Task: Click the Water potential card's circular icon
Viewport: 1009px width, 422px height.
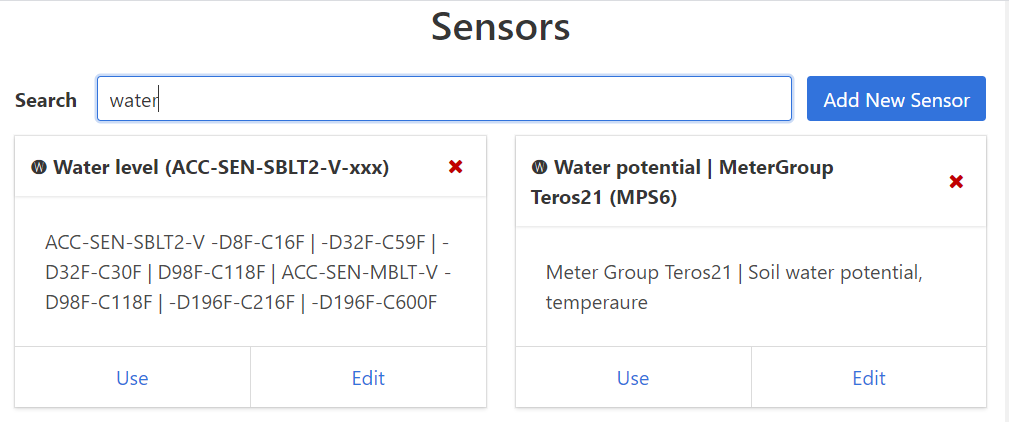Action: [x=539, y=167]
